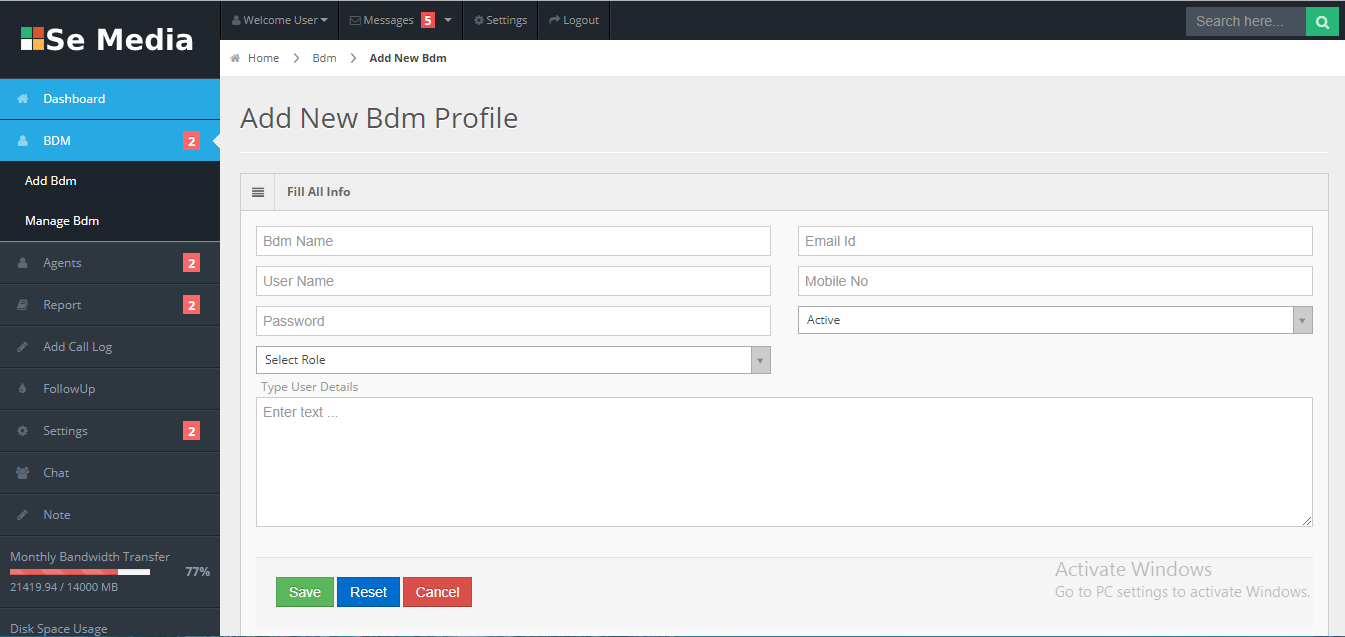Click the Monthly Bandwidth Transfer progress bar
Viewport: 1345px width, 637px height.
tap(80, 572)
